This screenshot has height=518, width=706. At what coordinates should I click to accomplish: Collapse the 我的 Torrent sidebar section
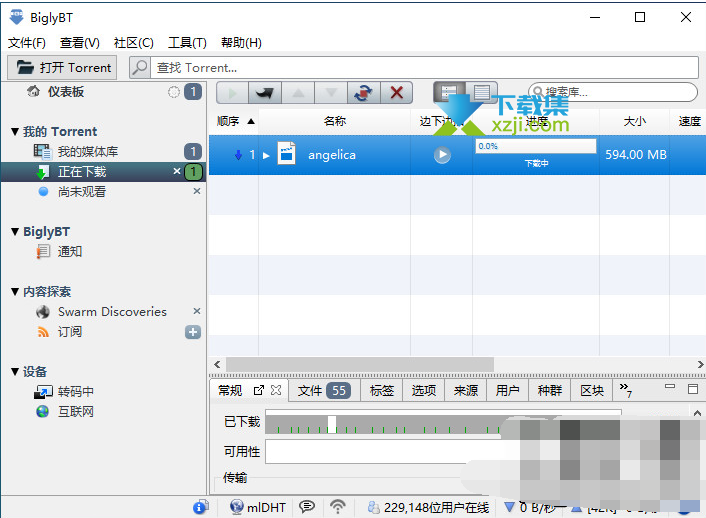click(15, 131)
